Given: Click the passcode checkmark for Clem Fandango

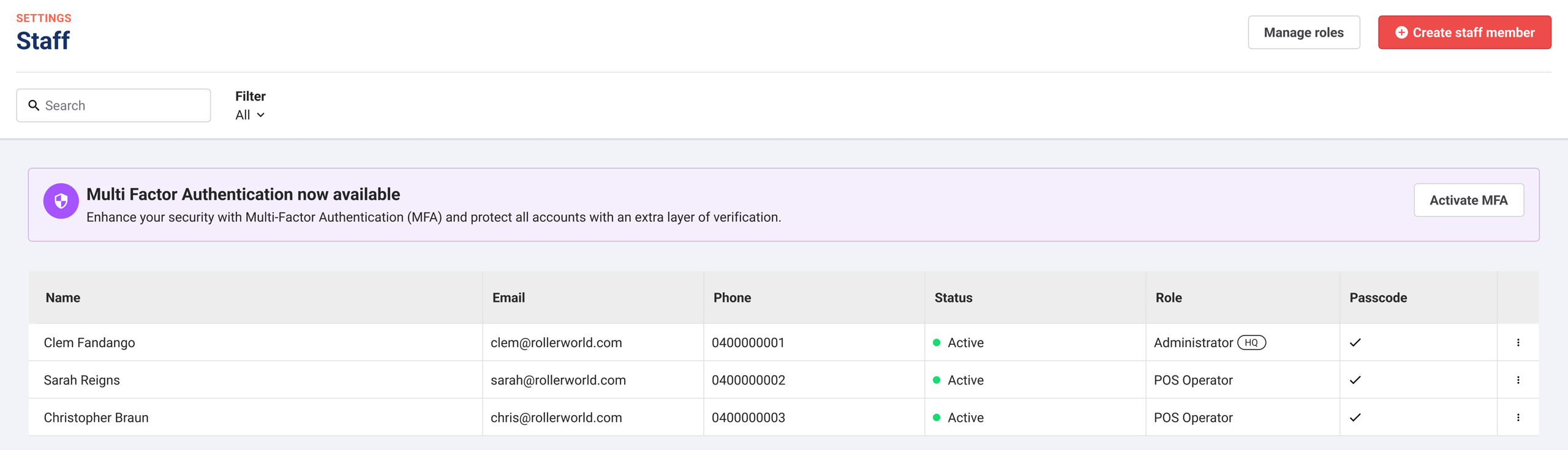Looking at the screenshot, I should pyautogui.click(x=1355, y=342).
